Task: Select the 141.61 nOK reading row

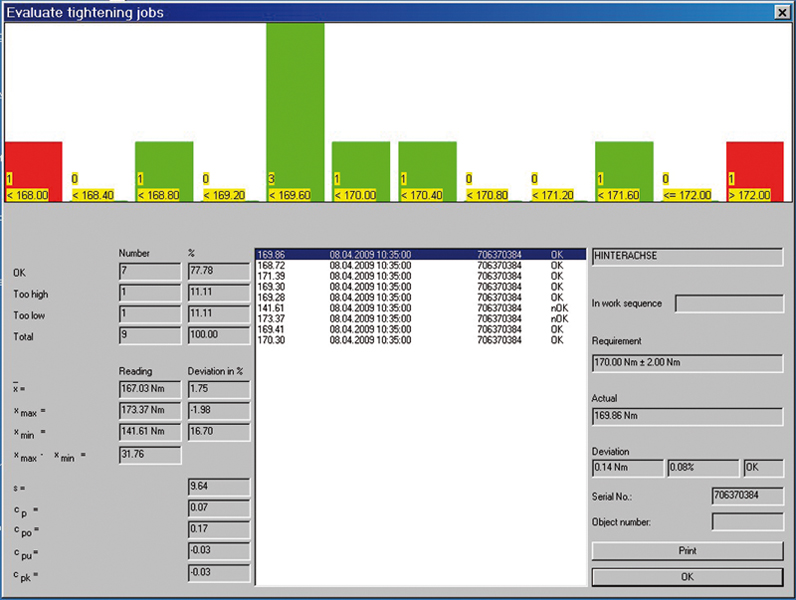Action: point(420,308)
